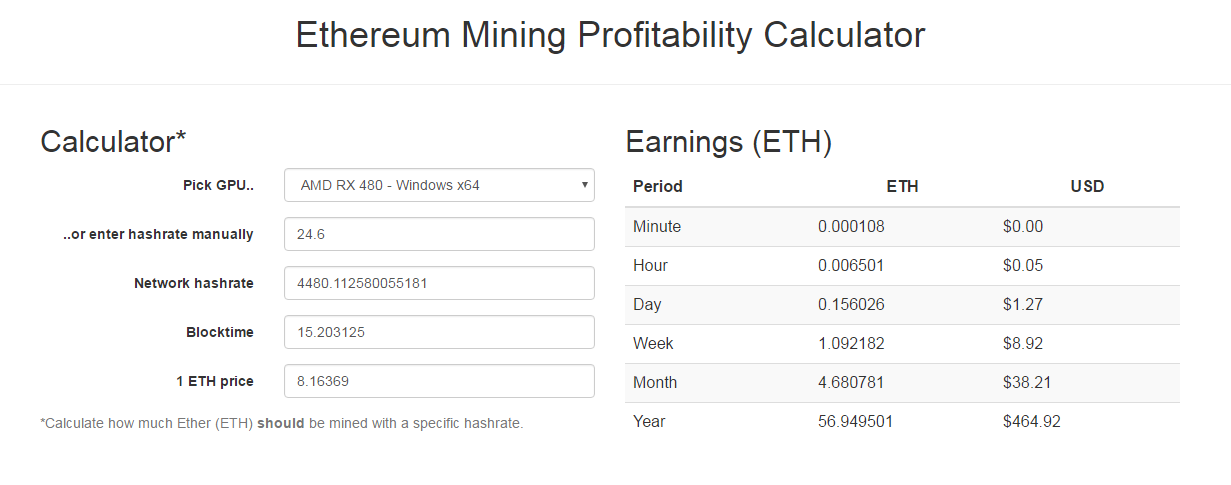Image resolution: width=1231 pixels, height=485 pixels.
Task: Click the Month ETH value 4.680781
Action: coord(851,383)
